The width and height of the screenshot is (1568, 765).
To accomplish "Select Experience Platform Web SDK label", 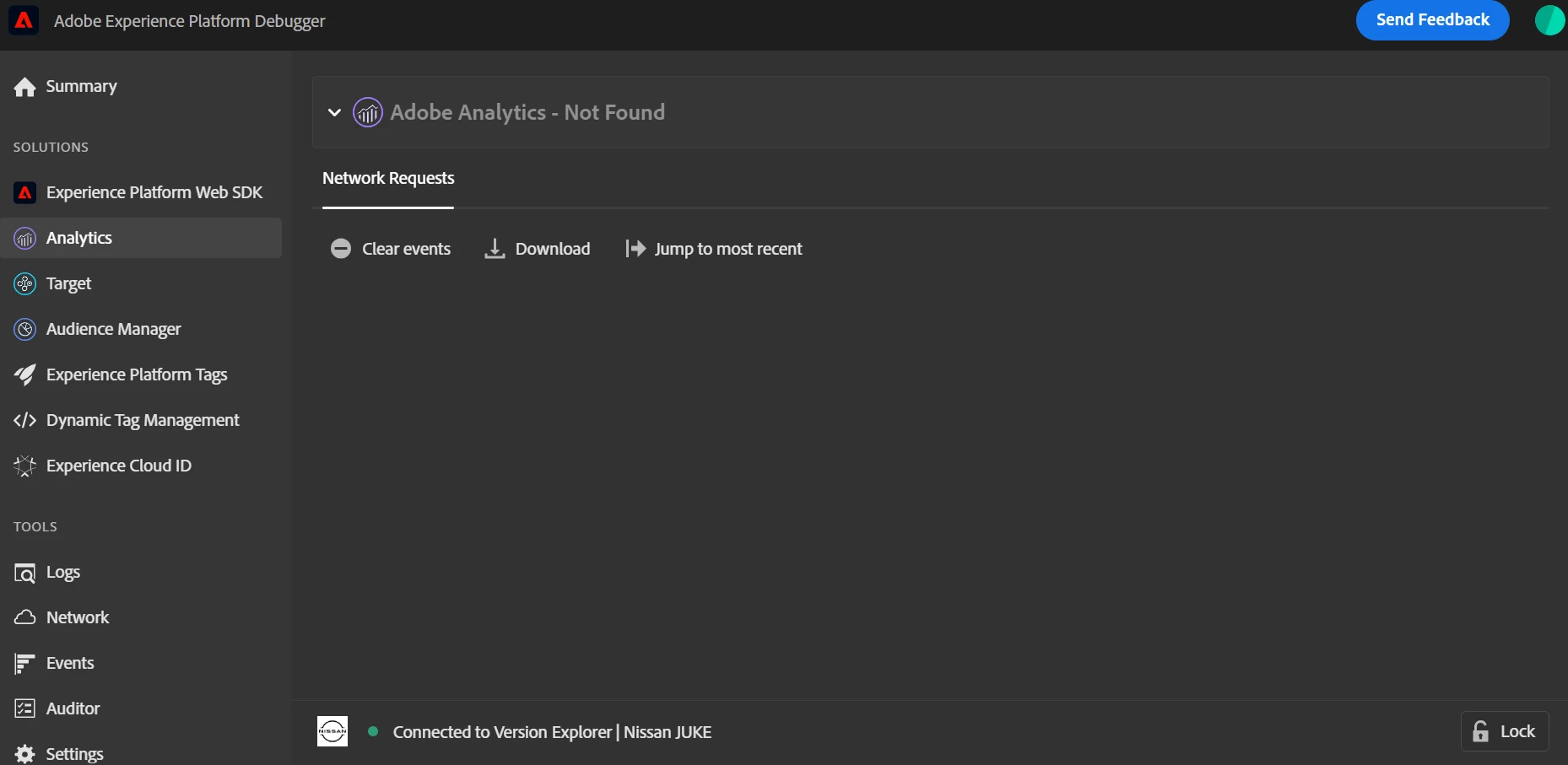I will click(154, 193).
